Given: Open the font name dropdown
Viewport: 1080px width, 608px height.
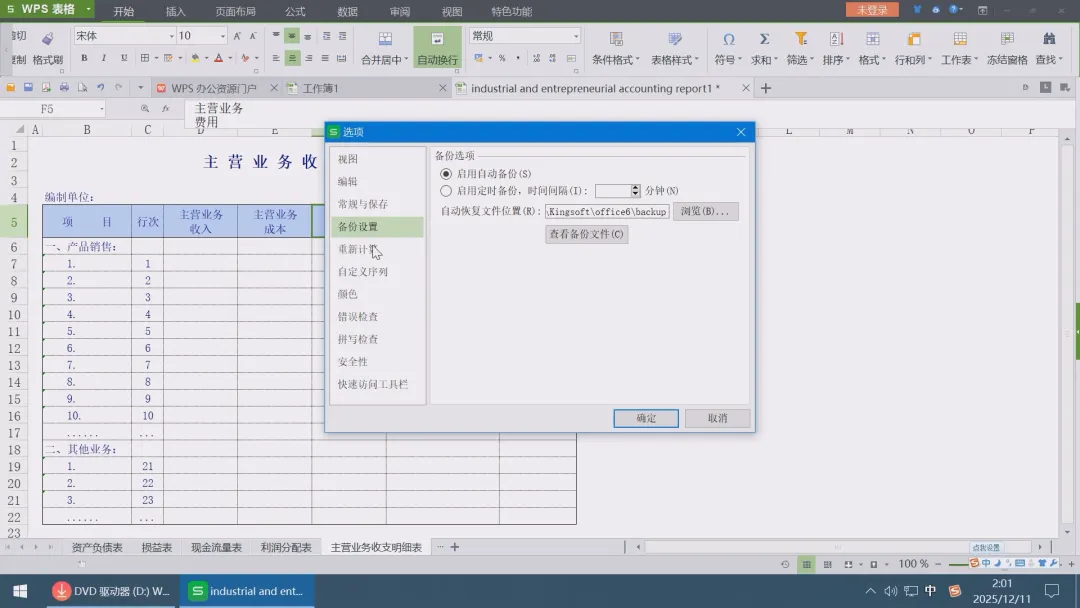Looking at the screenshot, I should (172, 36).
